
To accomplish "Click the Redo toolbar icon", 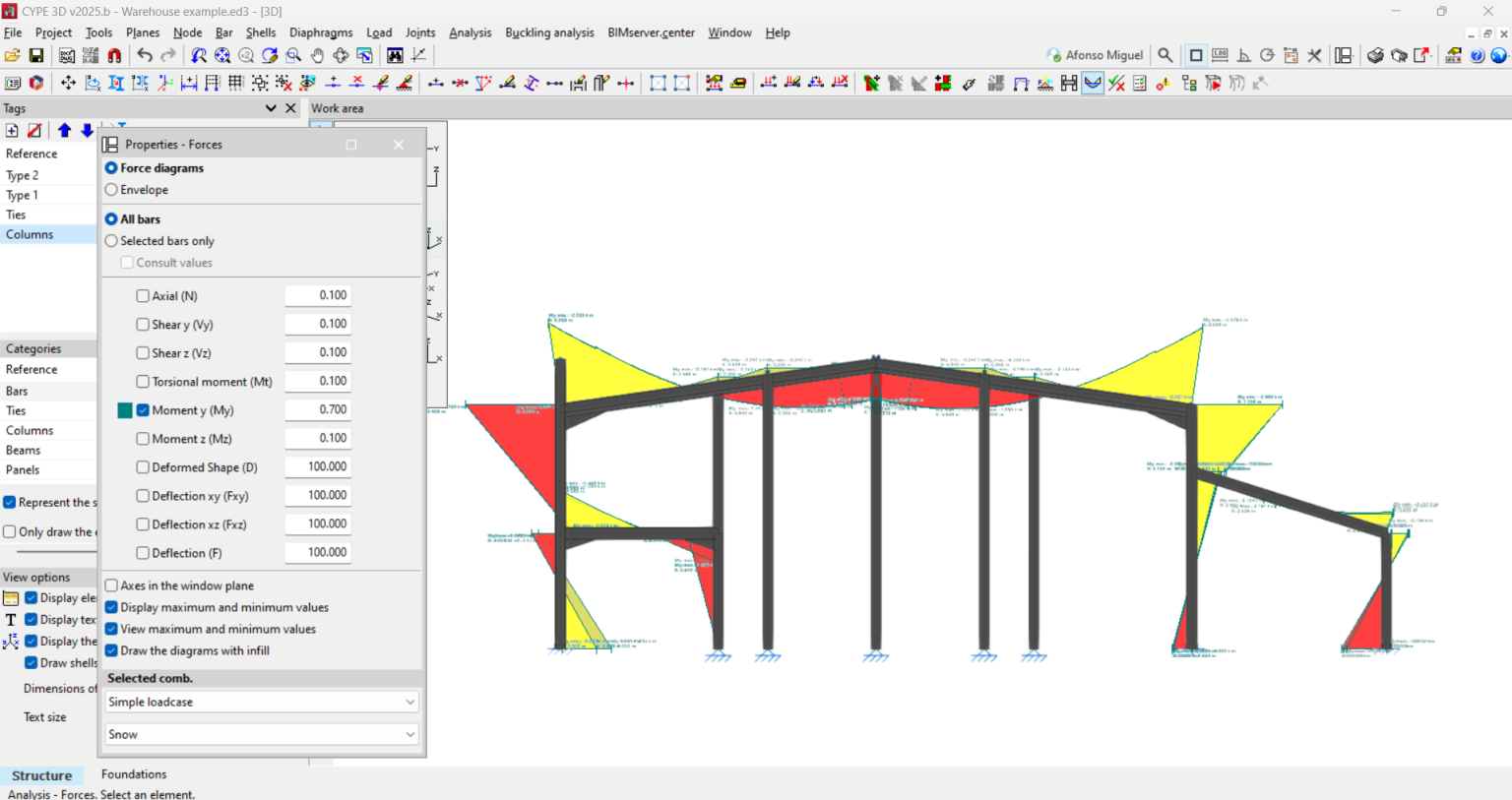I will 167,54.
